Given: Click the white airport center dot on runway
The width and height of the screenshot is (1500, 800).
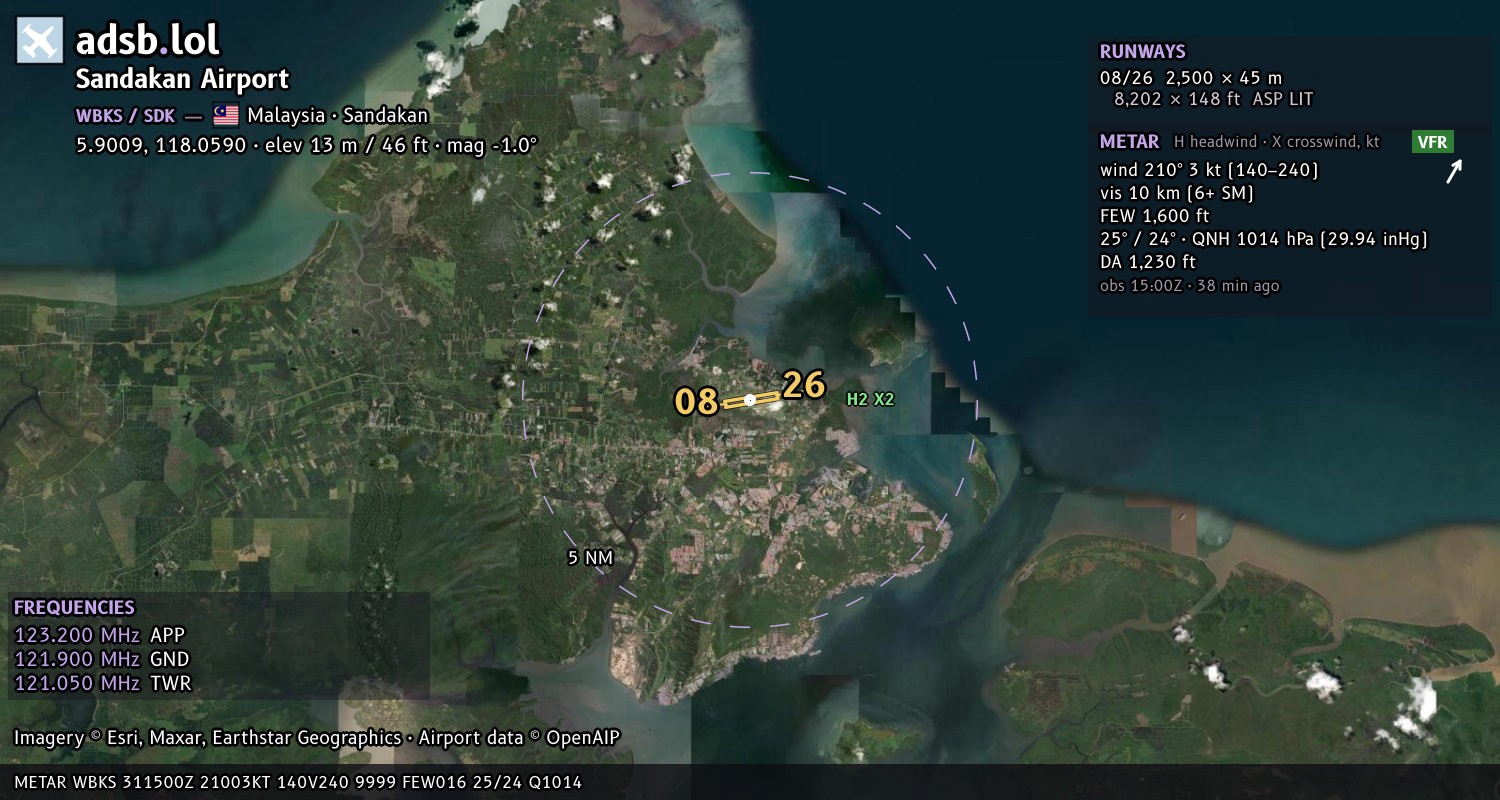Looking at the screenshot, I should click(750, 400).
